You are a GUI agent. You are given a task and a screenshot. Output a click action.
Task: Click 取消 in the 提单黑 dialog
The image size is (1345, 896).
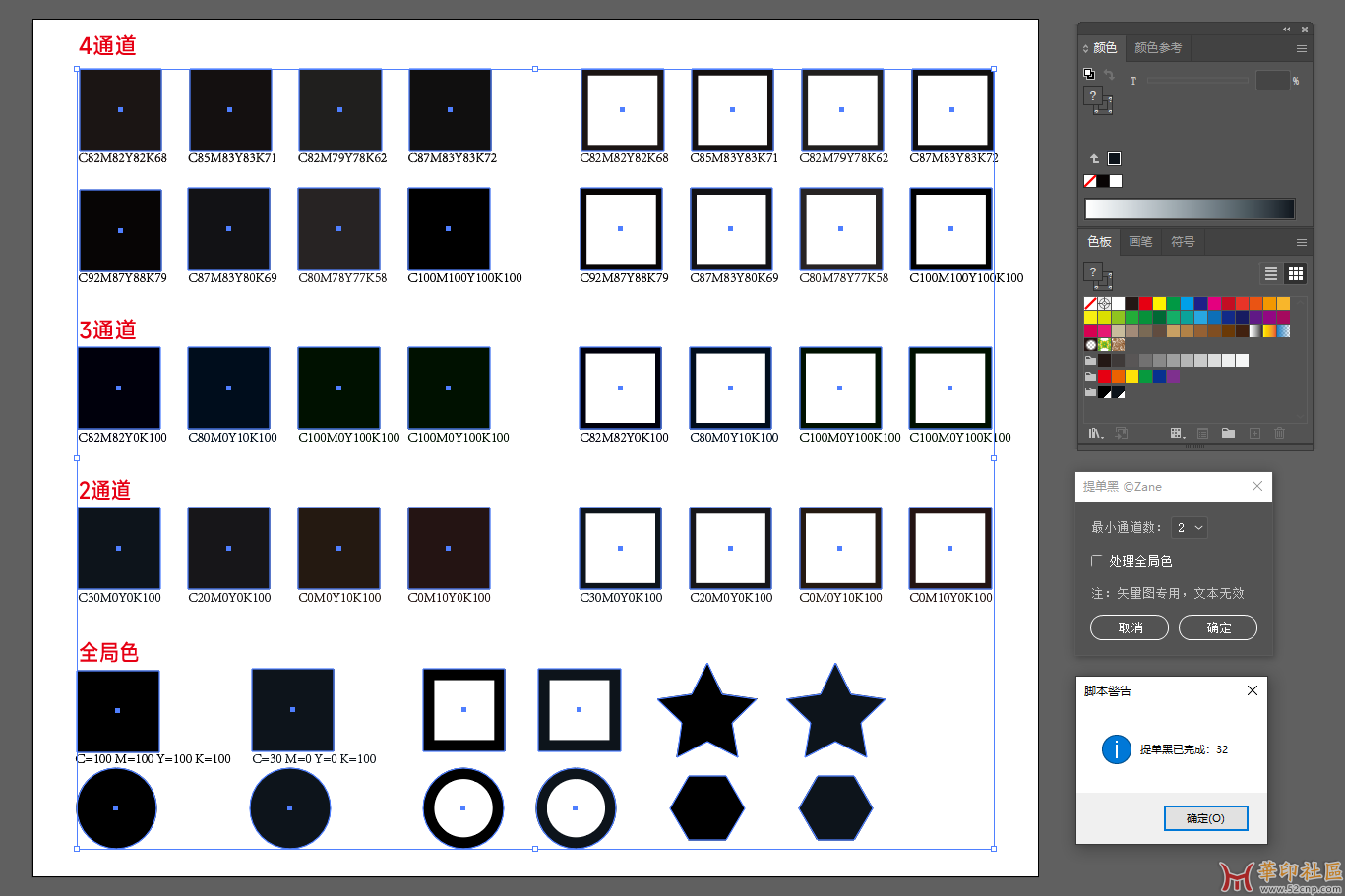(1130, 627)
